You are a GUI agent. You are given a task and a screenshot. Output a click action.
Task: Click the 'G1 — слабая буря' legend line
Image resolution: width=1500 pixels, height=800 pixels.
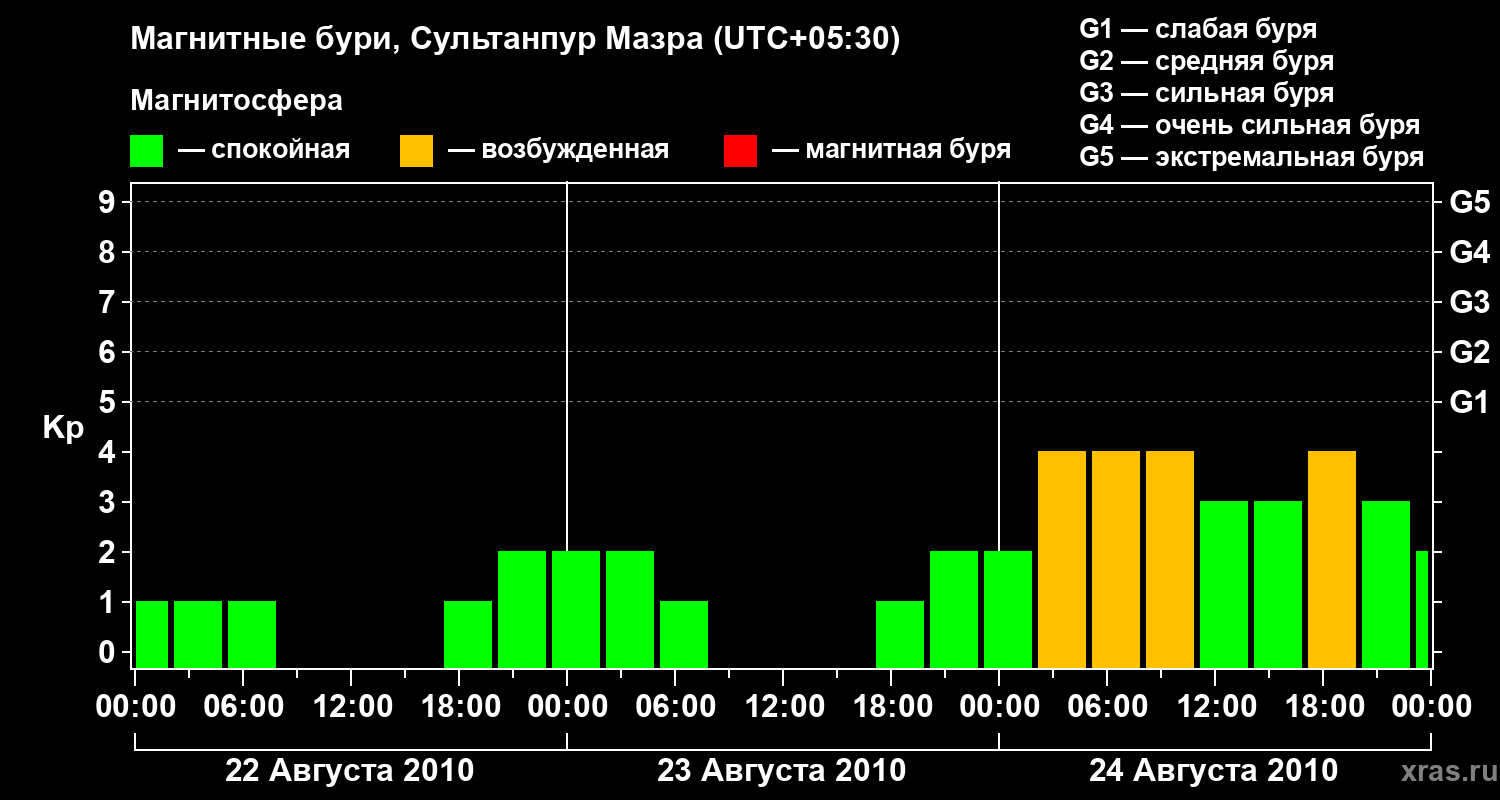tap(1198, 29)
